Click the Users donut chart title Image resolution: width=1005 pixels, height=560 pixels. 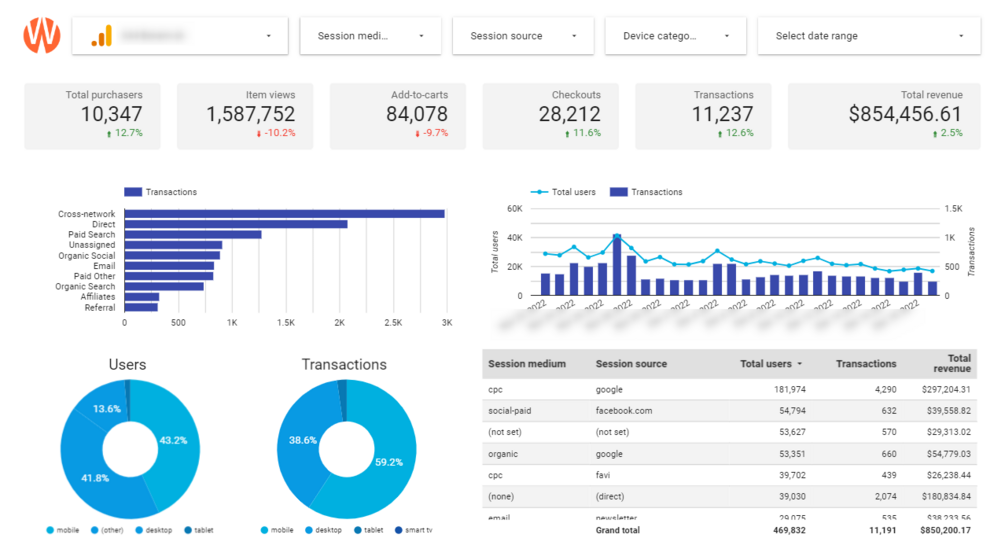tap(127, 365)
